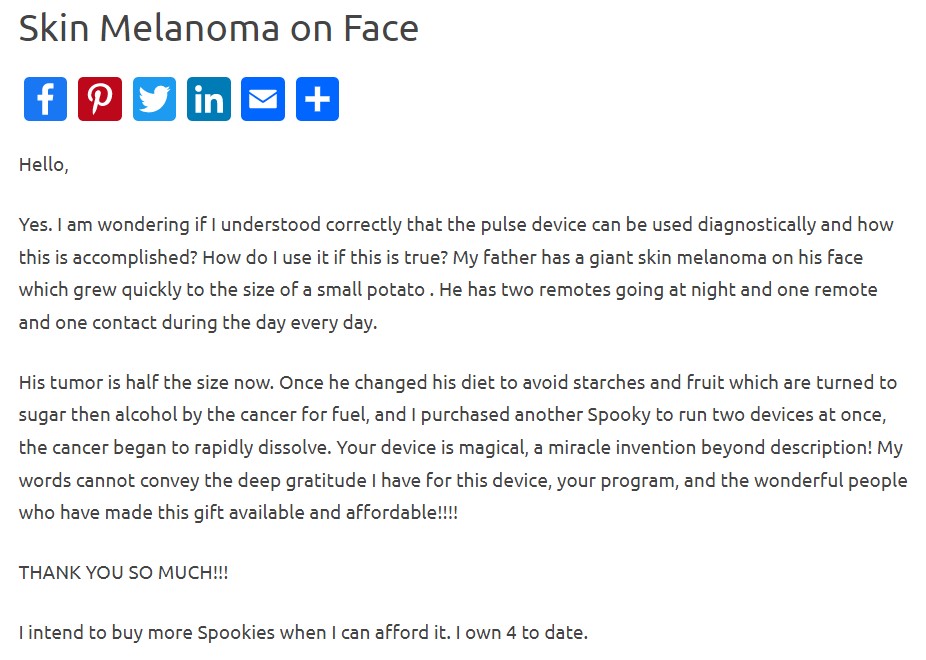Click the "Hello," greeting line
926x660 pixels.
tap(44, 165)
